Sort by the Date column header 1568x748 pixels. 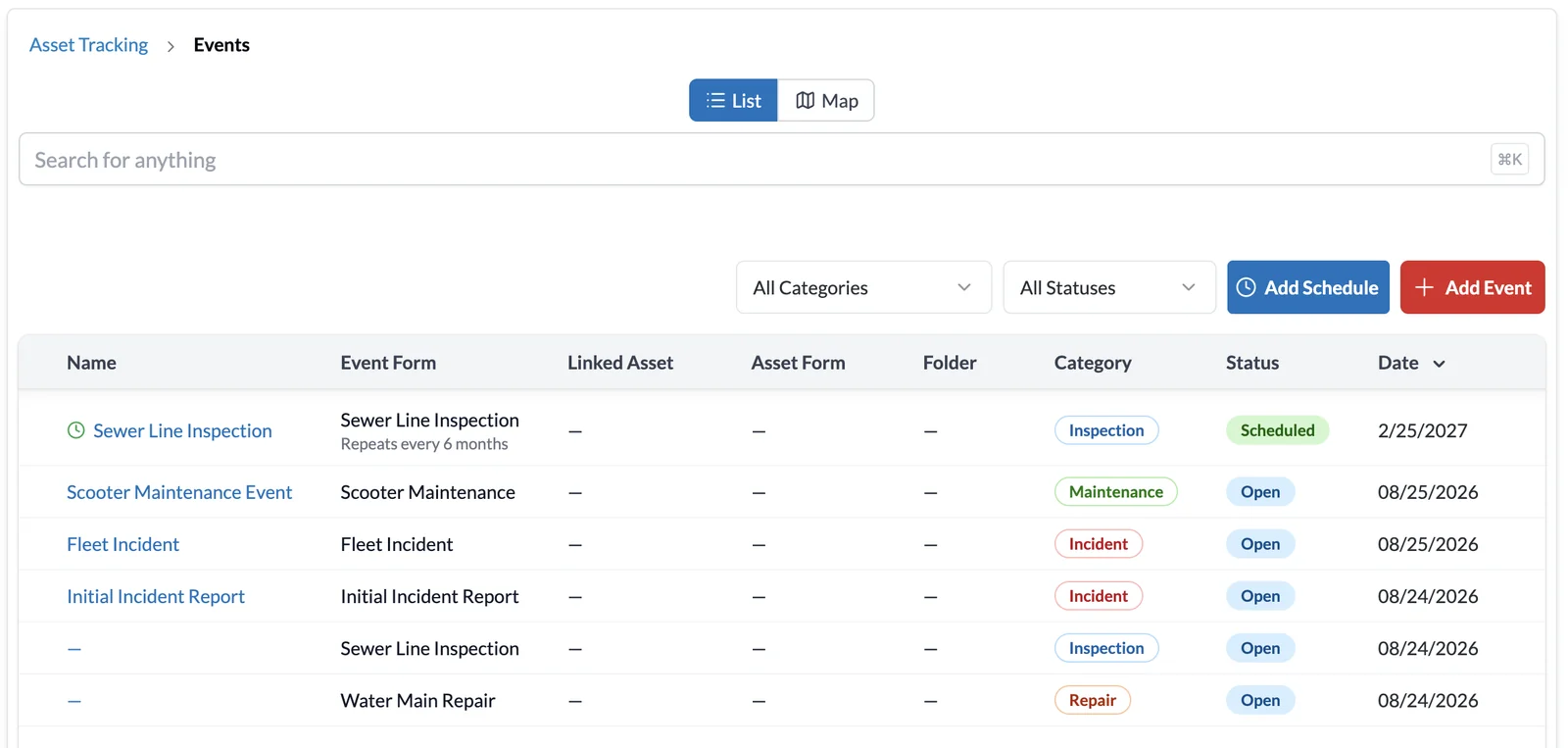[1398, 363]
